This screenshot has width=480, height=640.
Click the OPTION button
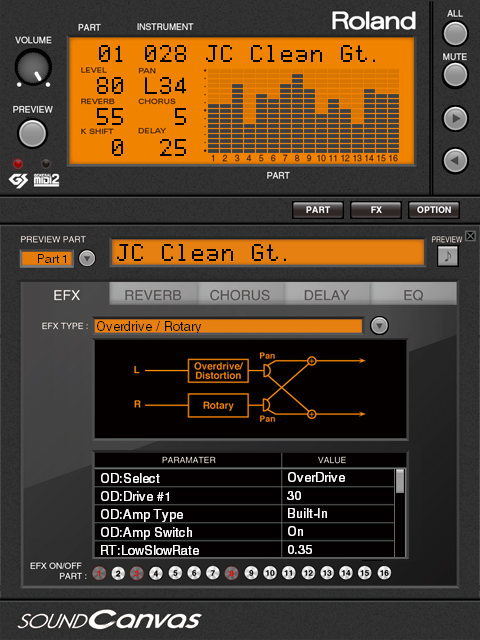point(434,210)
